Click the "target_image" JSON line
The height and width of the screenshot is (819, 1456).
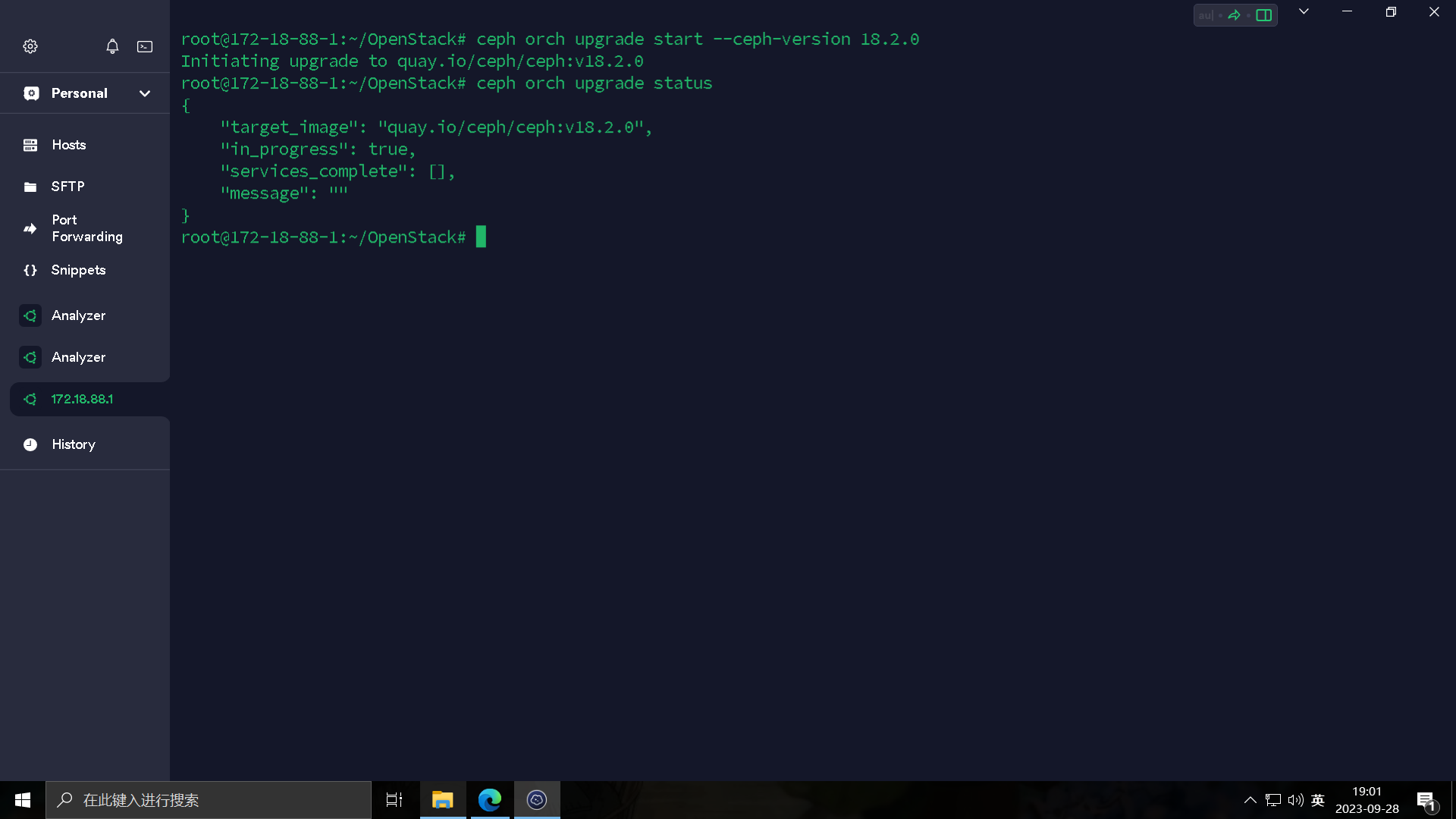click(x=436, y=127)
